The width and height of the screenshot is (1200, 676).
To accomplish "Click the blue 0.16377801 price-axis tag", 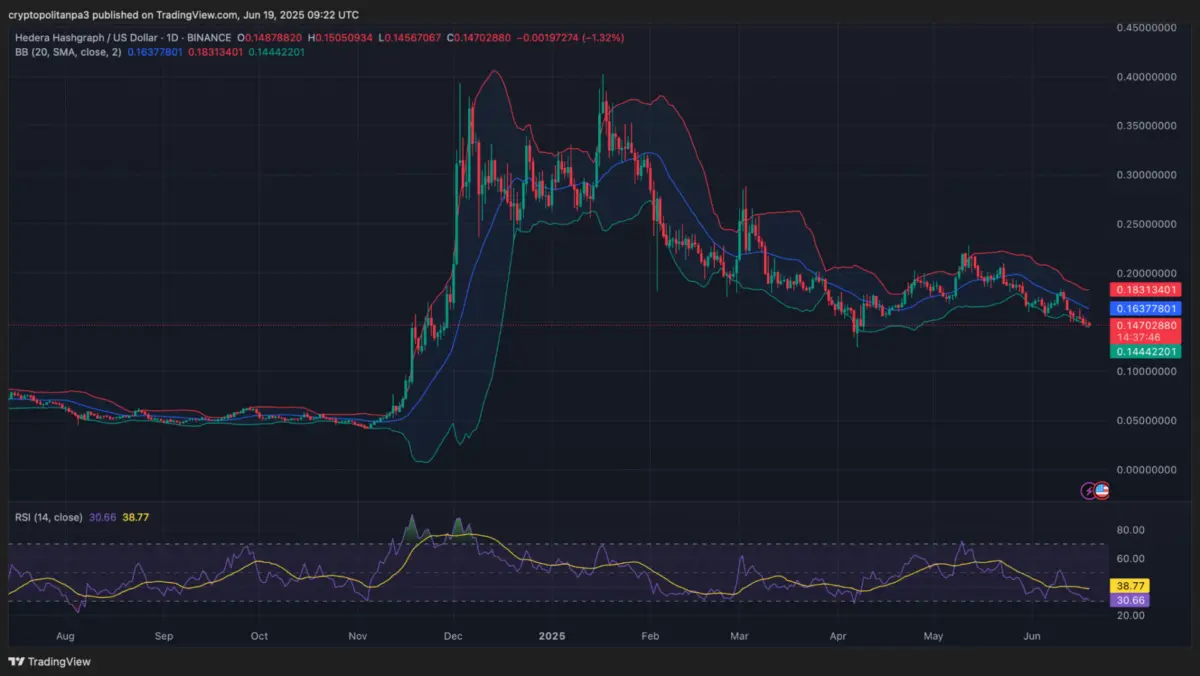I will 1146,309.
